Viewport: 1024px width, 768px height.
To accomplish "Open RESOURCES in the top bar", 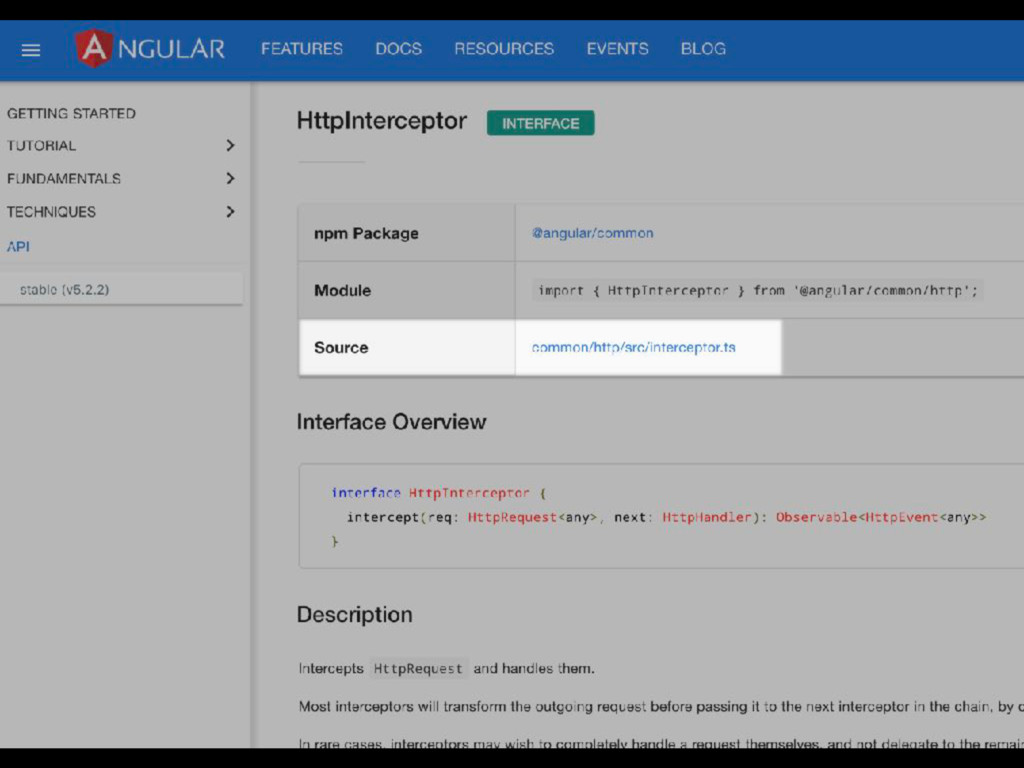I will (x=503, y=48).
